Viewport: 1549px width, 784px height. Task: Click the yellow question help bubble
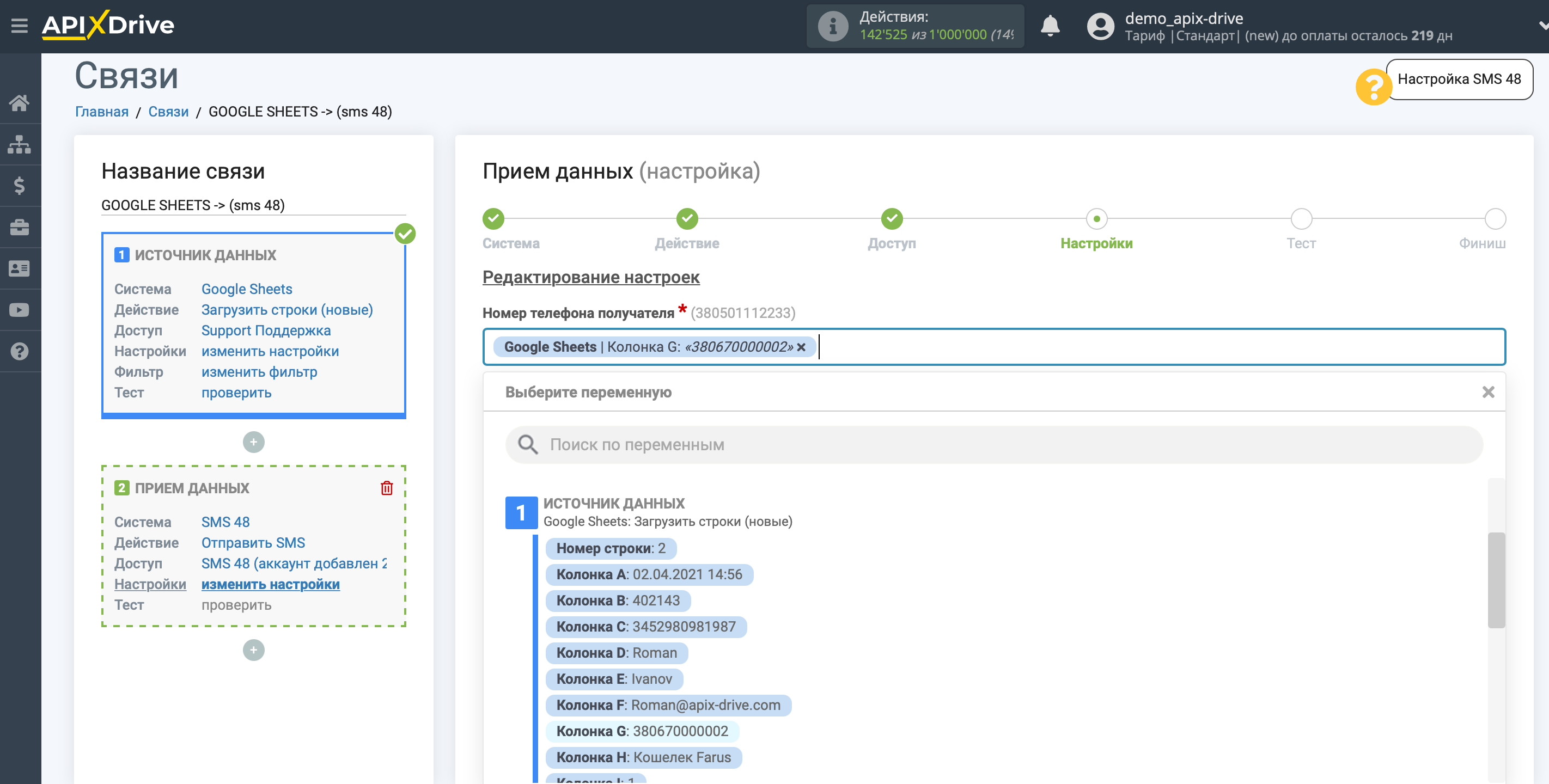(1373, 87)
